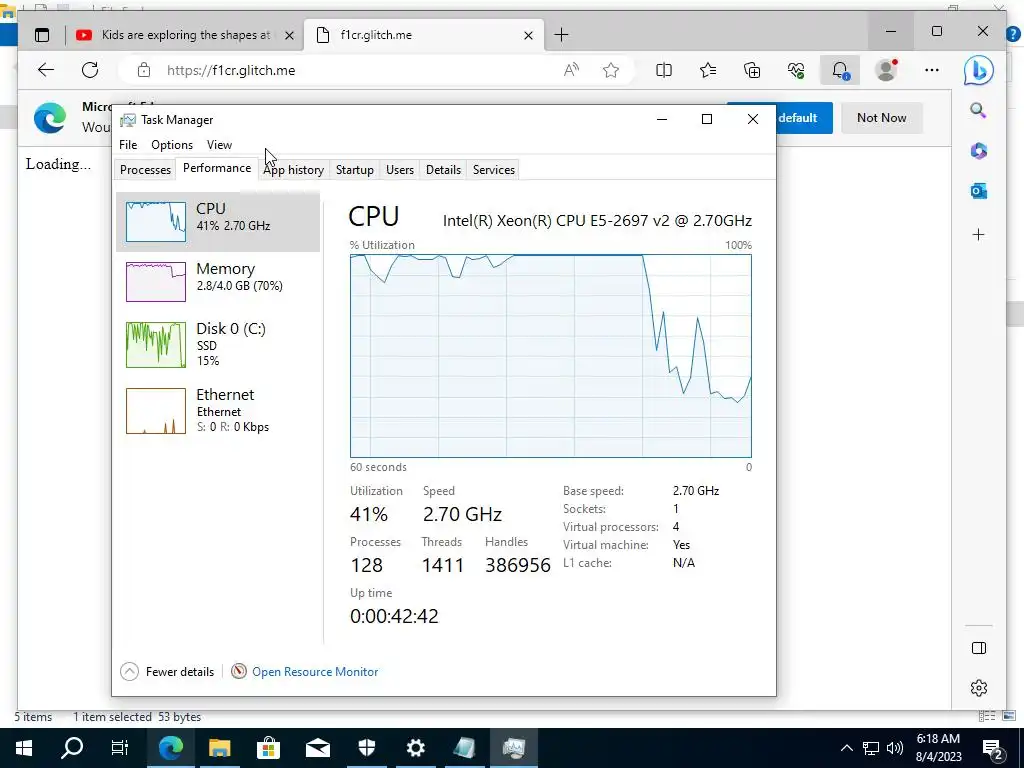Open a new Edge tab

tap(562, 35)
